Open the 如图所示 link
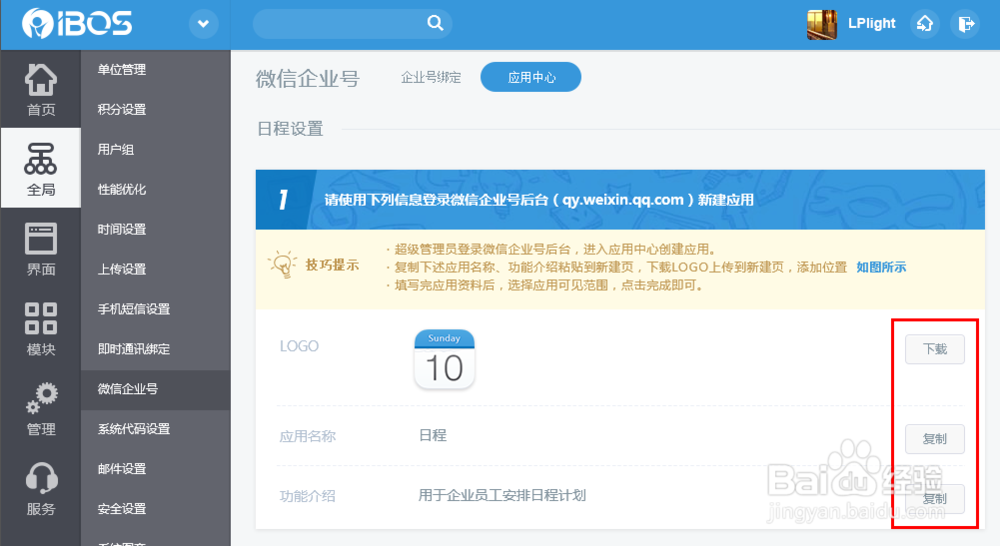Viewport: 1000px width, 546px height. click(881, 267)
